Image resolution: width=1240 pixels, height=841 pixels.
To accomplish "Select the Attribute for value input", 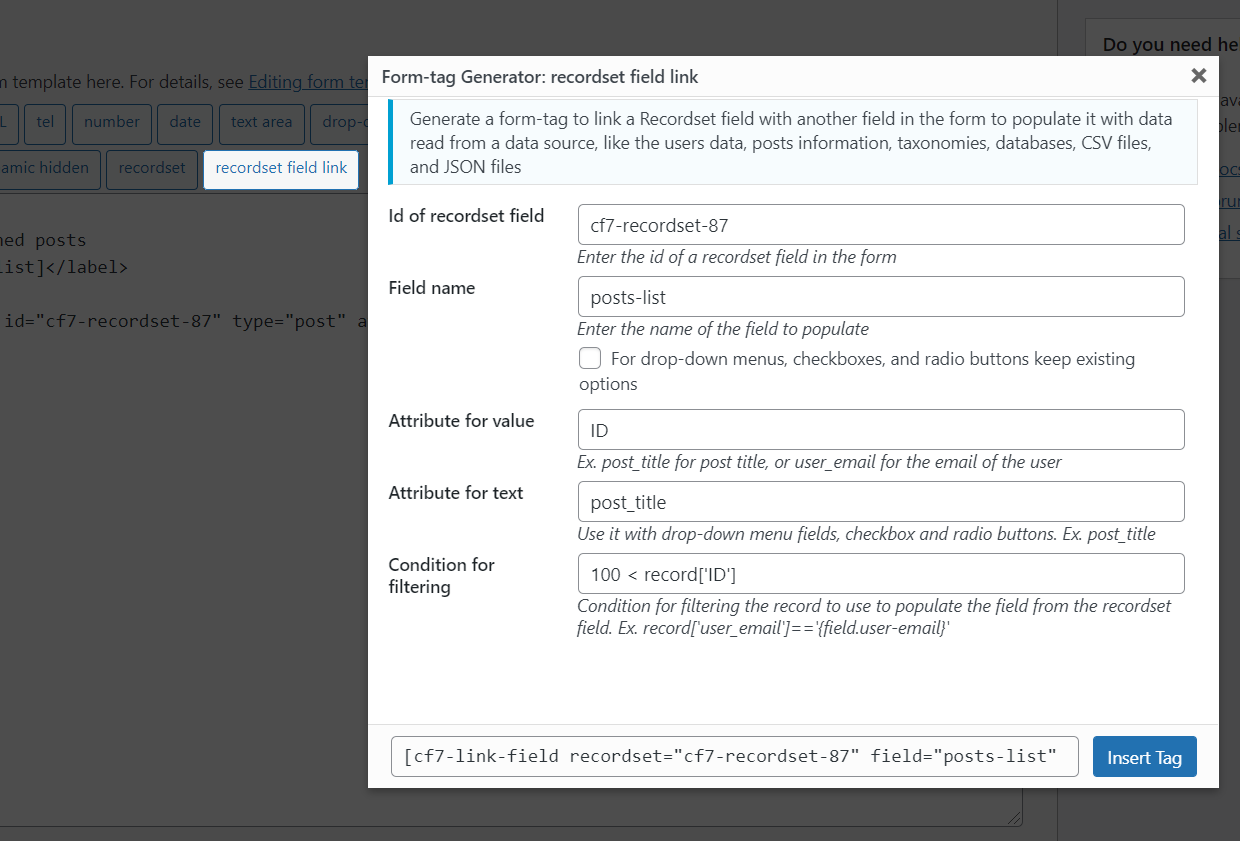I will (x=881, y=429).
